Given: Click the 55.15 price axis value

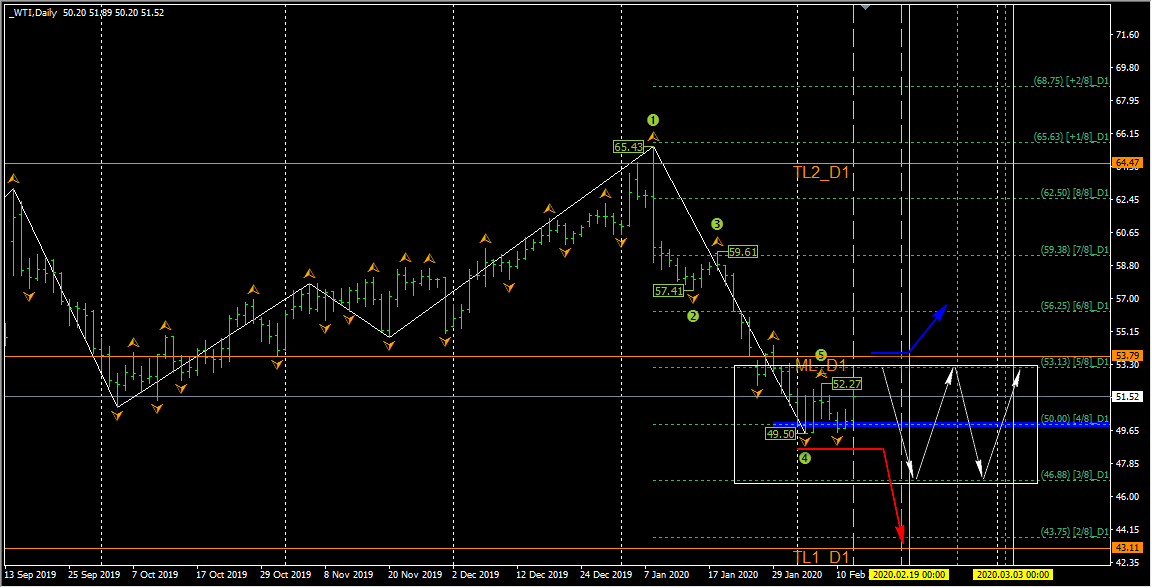Looking at the screenshot, I should coord(1127,332).
